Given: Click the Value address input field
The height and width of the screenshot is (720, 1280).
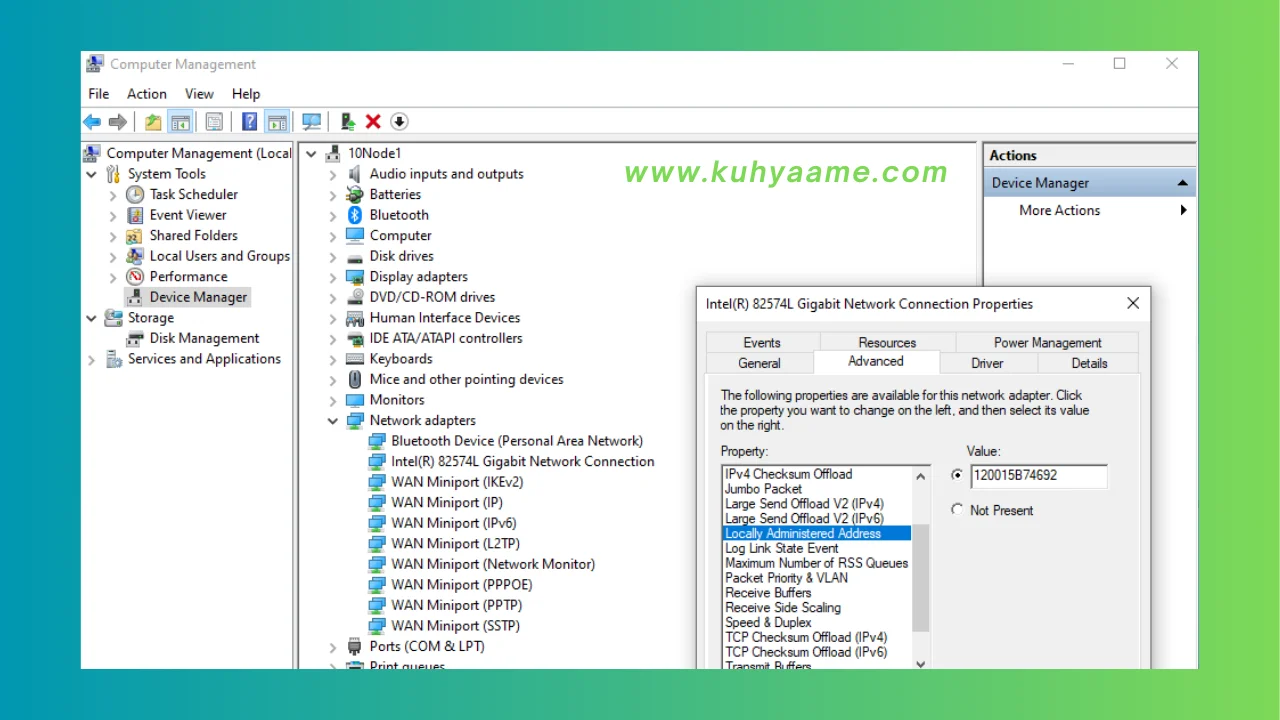Looking at the screenshot, I should [1038, 476].
